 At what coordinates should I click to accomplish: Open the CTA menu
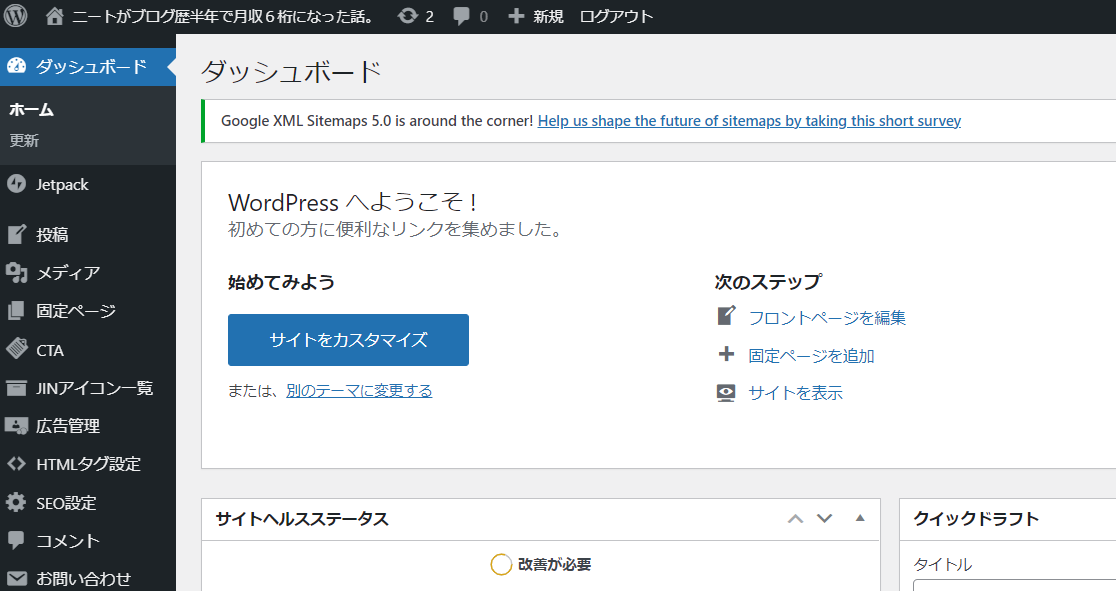[88, 350]
